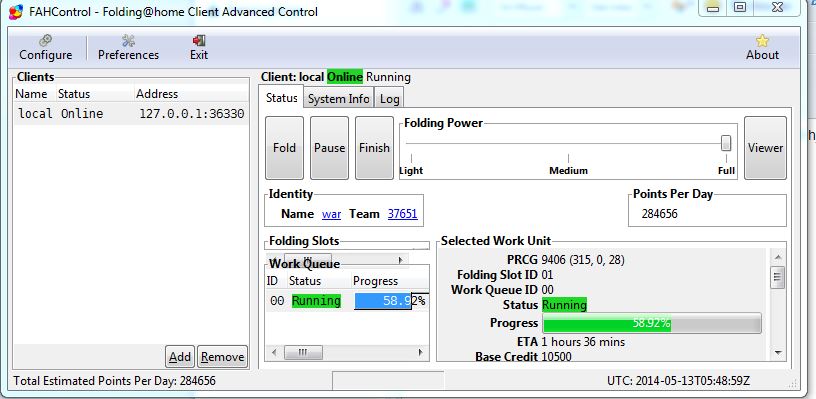The image size is (816, 399).
Task: Click the green Online status label
Action: [x=345, y=77]
